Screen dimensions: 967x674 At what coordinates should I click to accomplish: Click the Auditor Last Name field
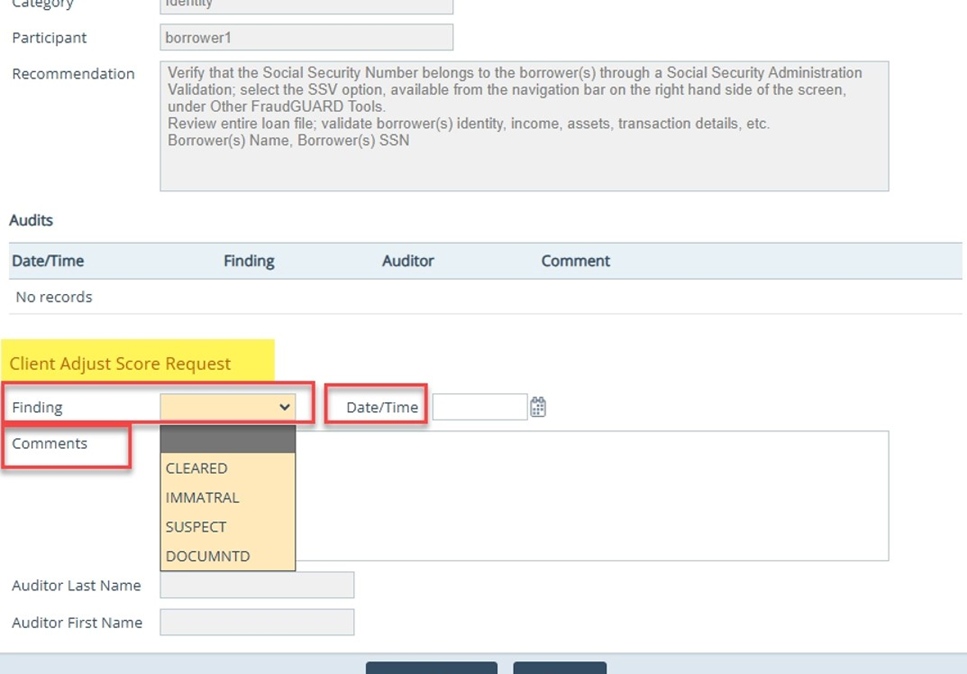tap(257, 585)
